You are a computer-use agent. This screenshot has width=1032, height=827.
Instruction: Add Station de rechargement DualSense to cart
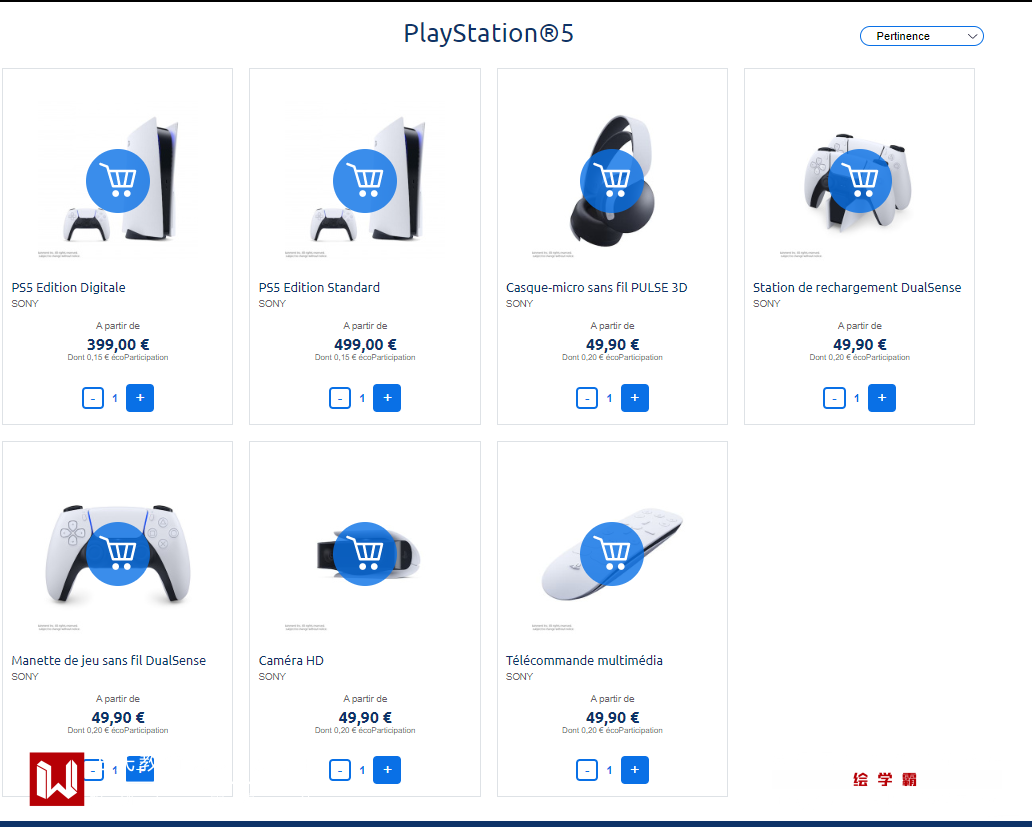(859, 180)
